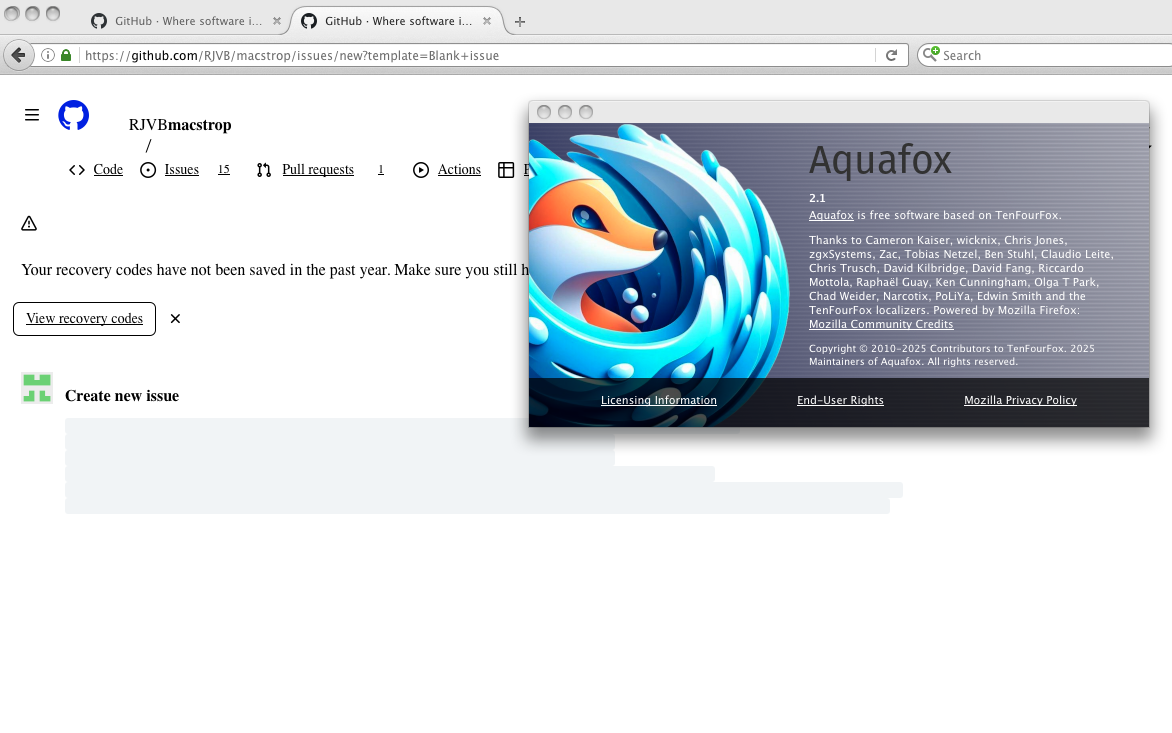Open the GitHub hamburger menu

coord(31,114)
